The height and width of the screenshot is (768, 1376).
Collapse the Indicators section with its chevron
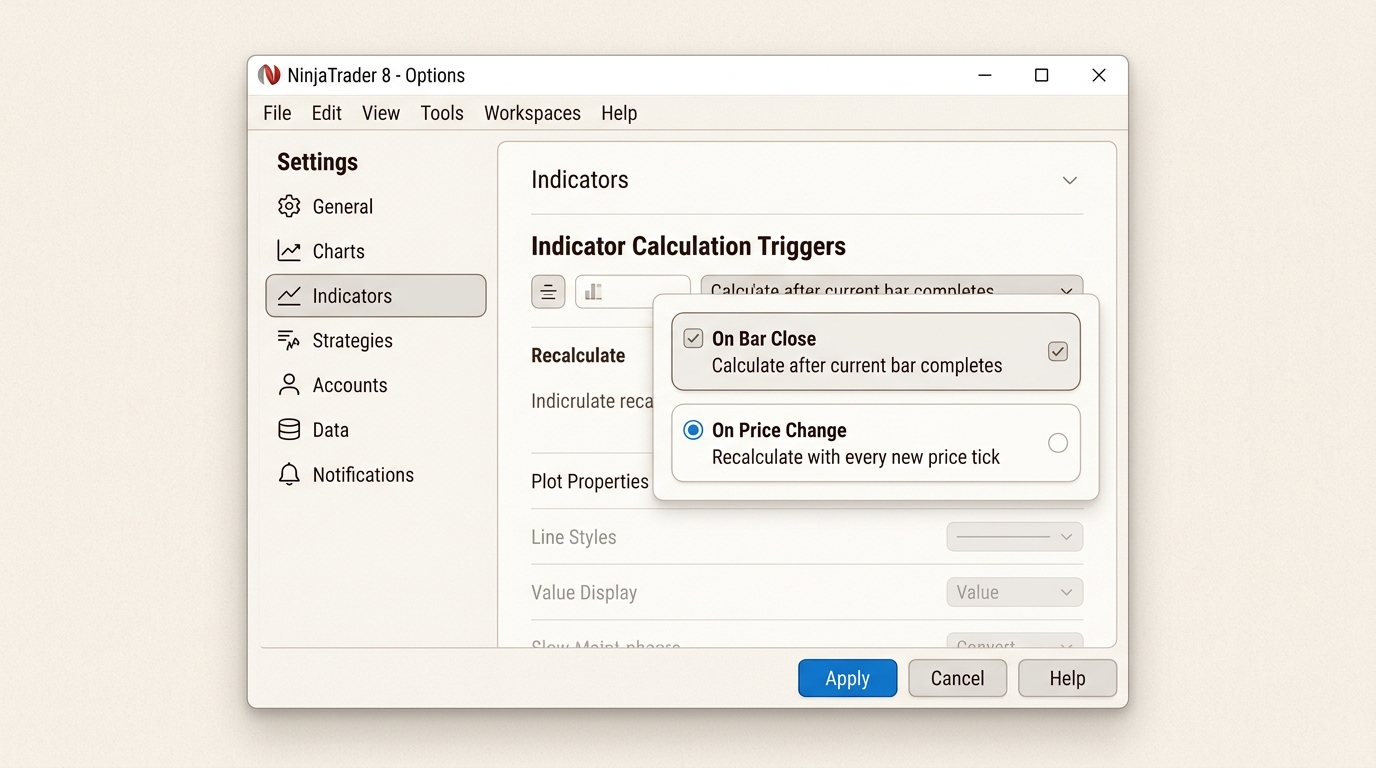point(1070,180)
